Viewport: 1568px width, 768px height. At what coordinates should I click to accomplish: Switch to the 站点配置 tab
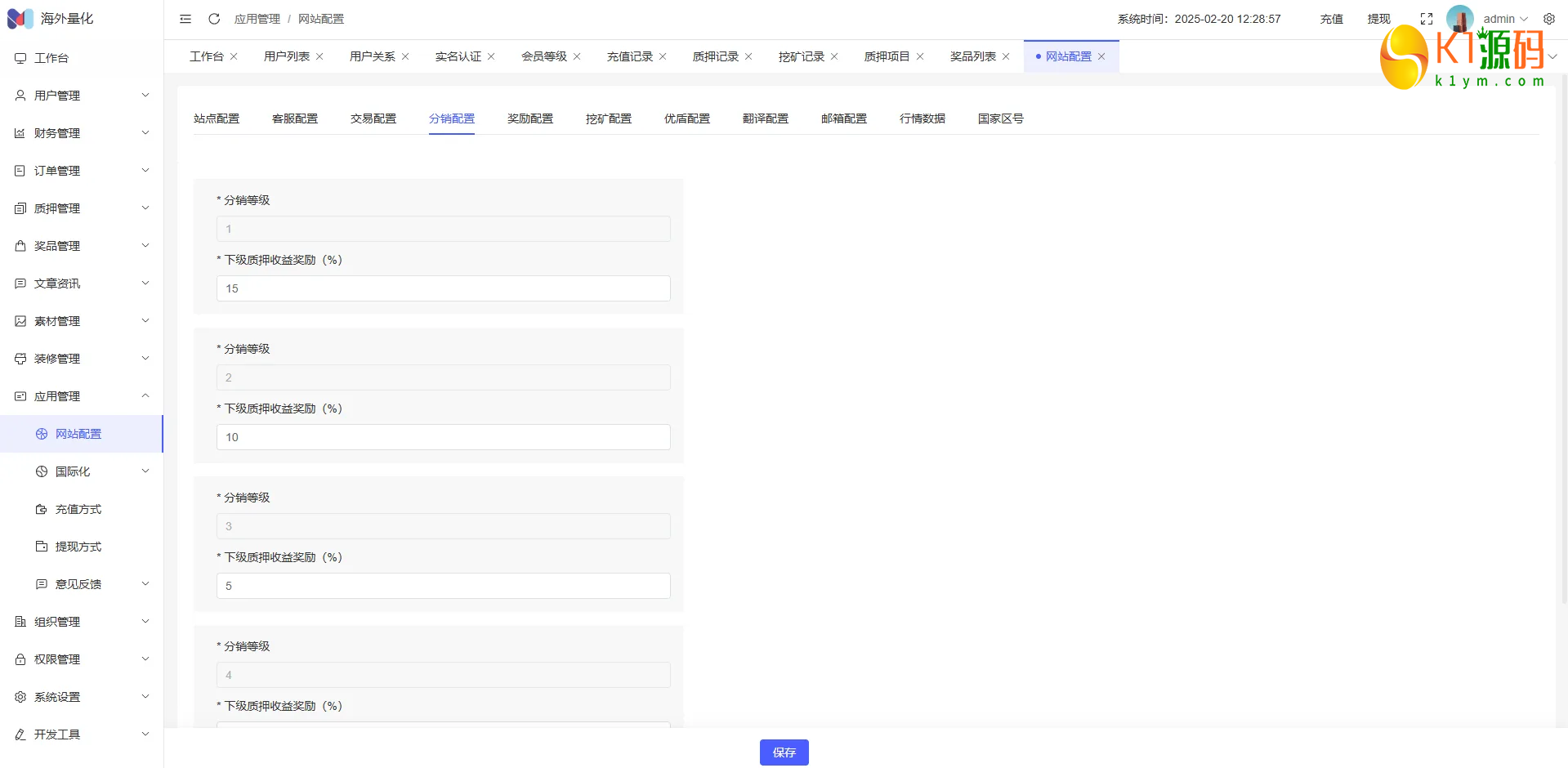tap(217, 118)
